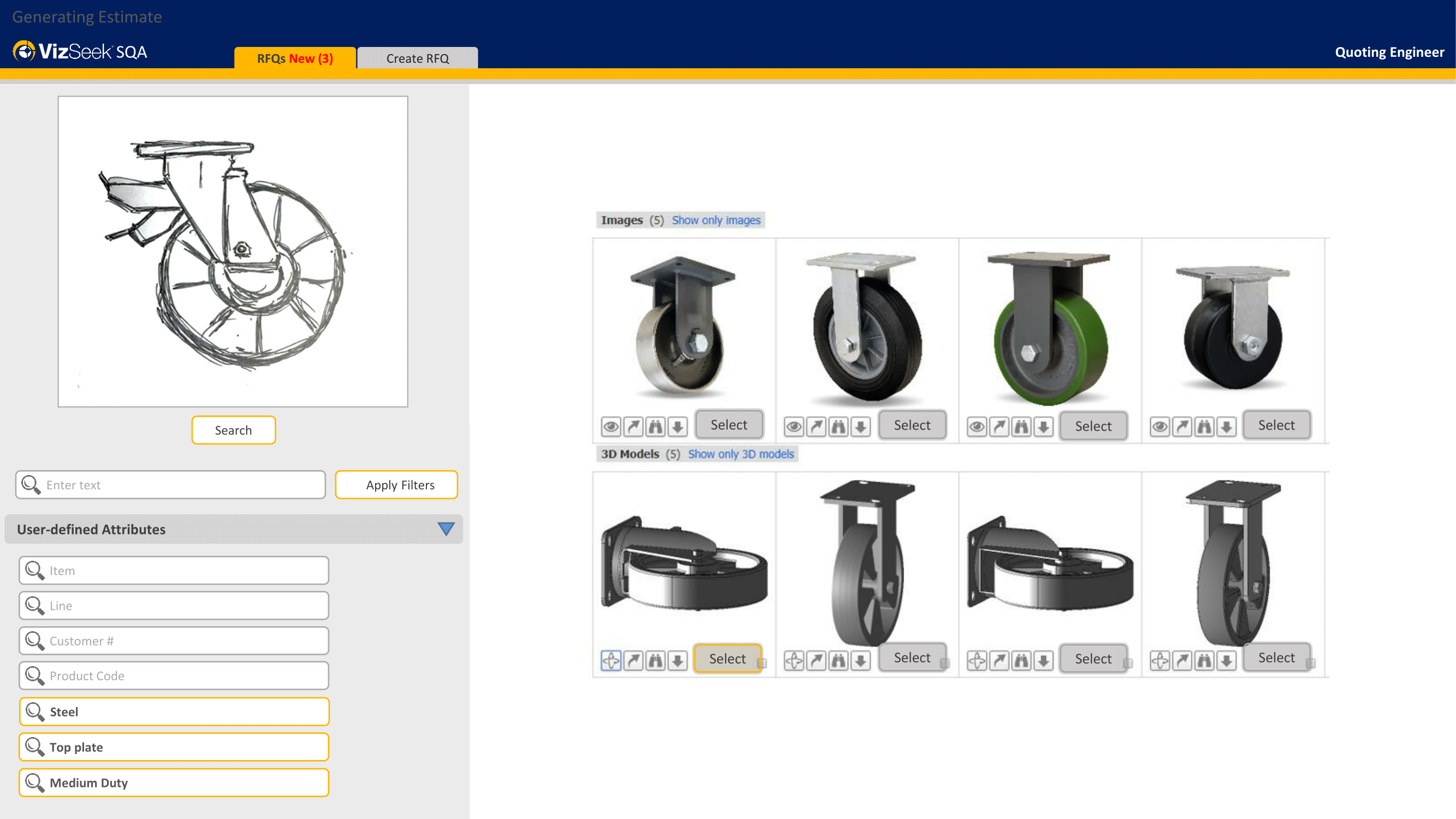Click the Product Code attribute field
Viewport: 1456px width, 819px height.
[174, 675]
